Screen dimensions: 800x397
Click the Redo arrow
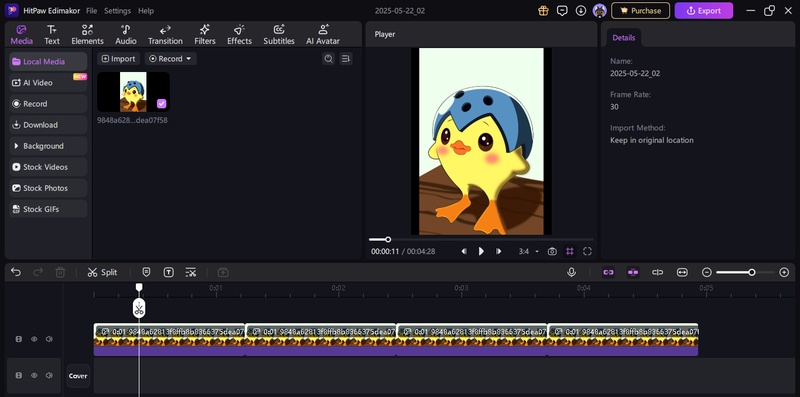tap(38, 272)
